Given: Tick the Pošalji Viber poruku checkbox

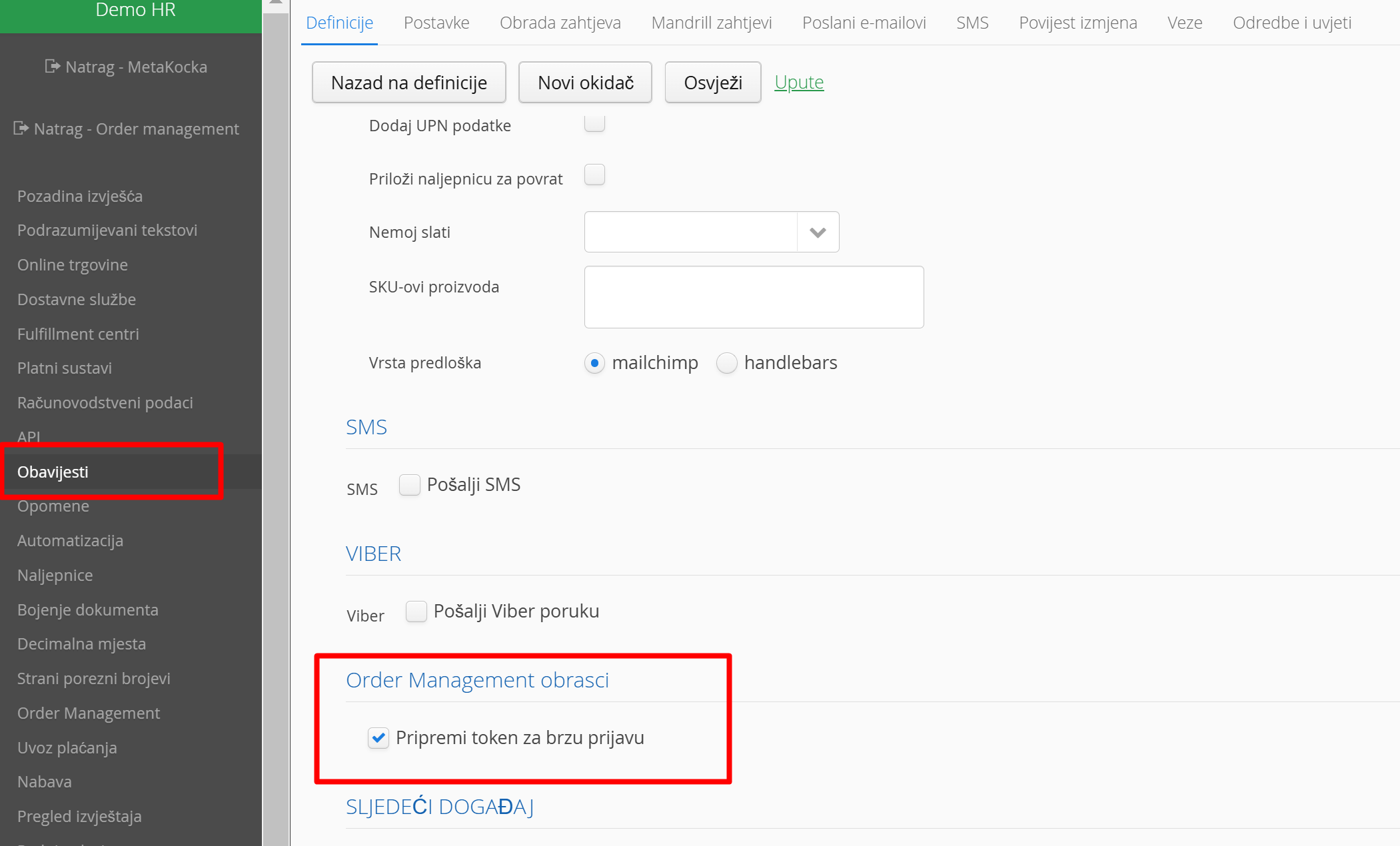Looking at the screenshot, I should point(416,612).
